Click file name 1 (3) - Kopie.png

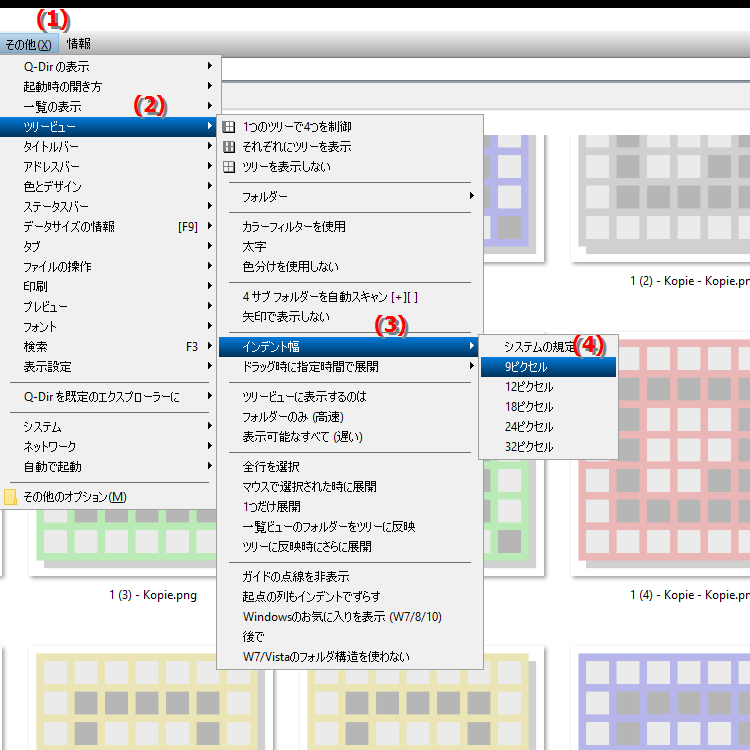pyautogui.click(x=153, y=595)
